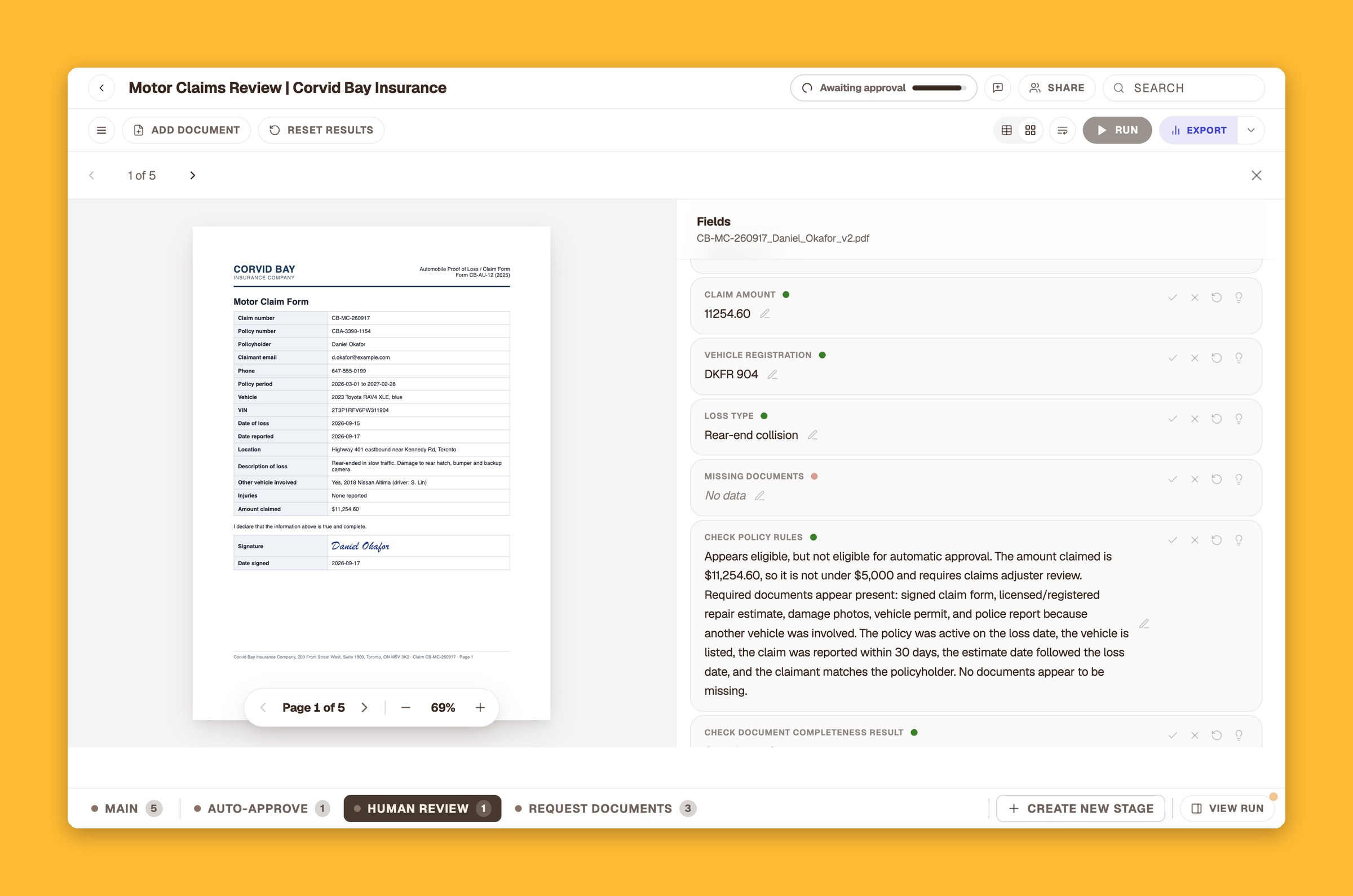This screenshot has width=1353, height=896.
Task: Open the comments icon beside Share
Action: (x=997, y=88)
